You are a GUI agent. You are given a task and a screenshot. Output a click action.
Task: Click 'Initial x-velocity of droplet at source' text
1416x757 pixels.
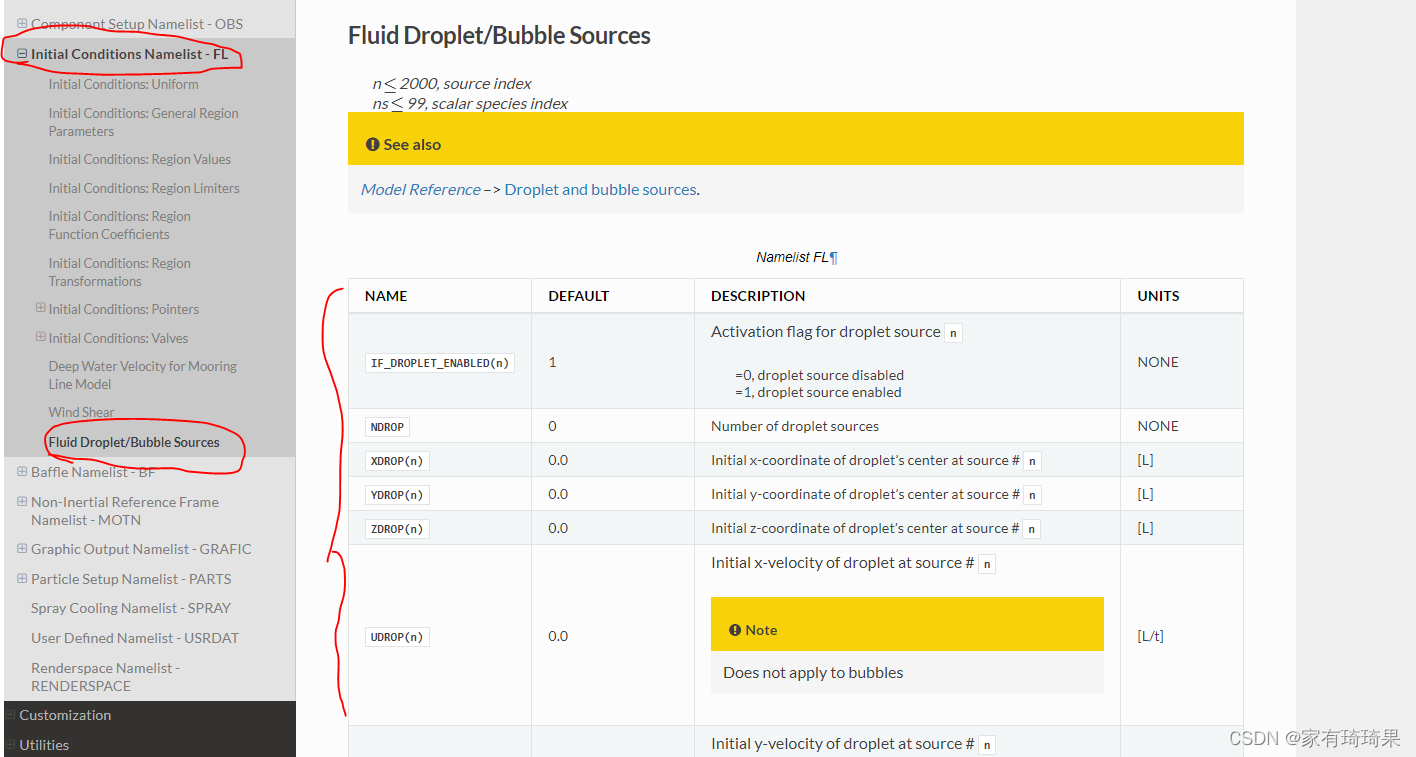click(x=843, y=563)
